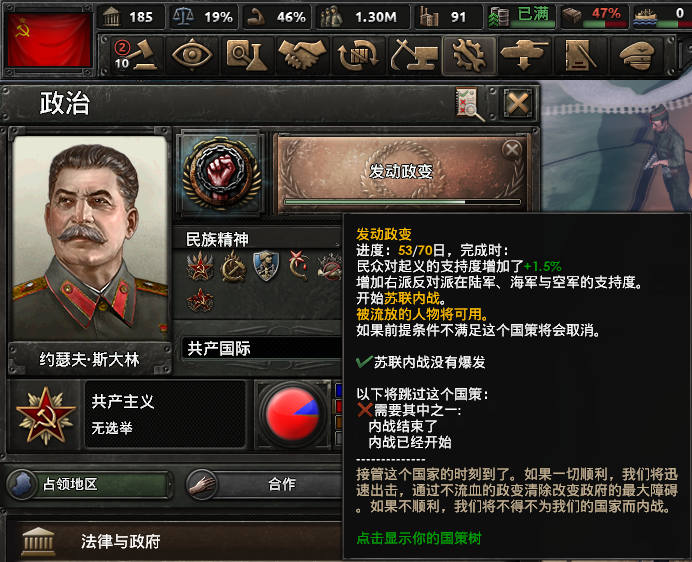
Task: Click the 占领地区 button
Action: (x=90, y=484)
